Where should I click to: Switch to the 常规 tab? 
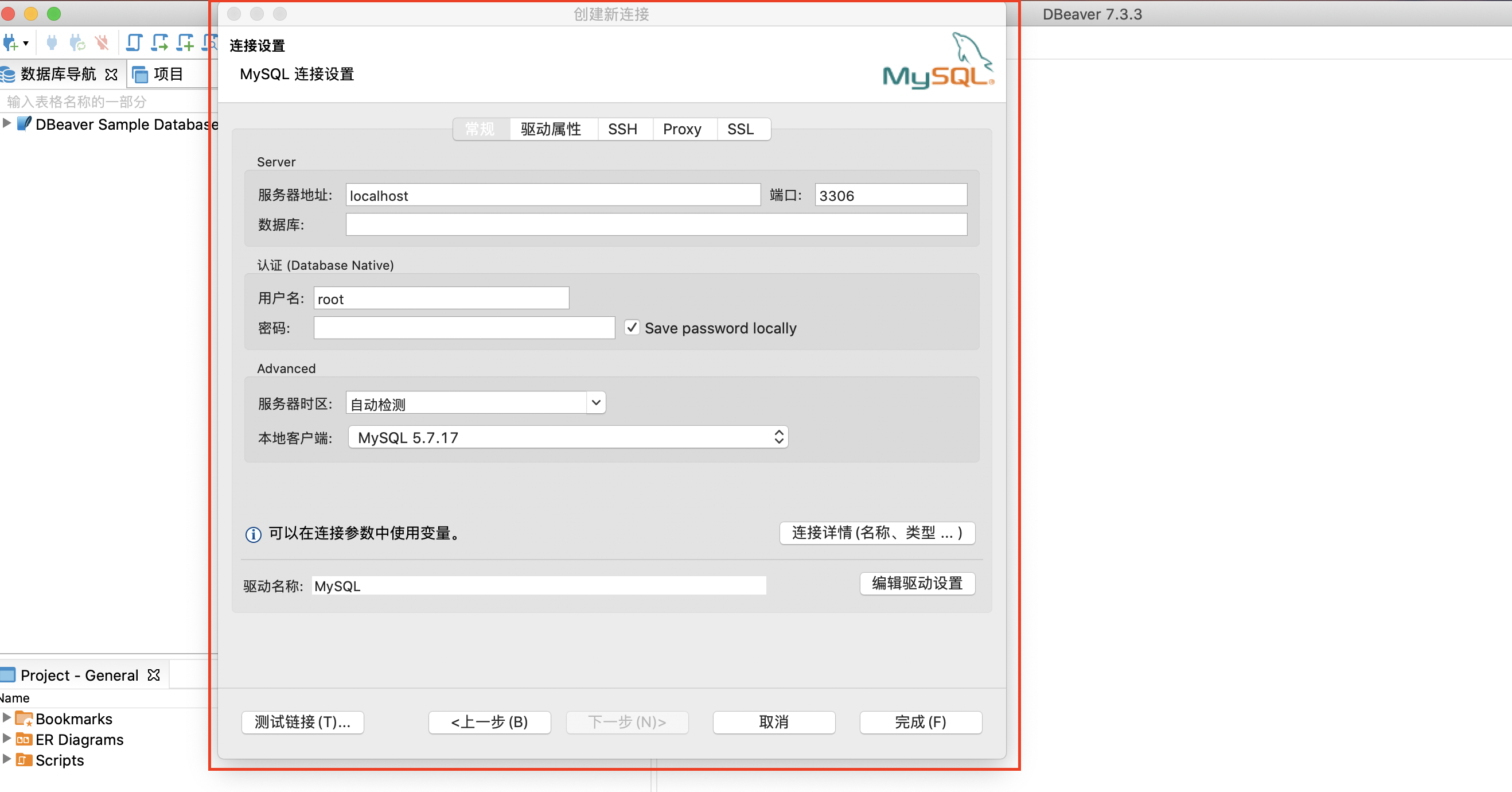[480, 129]
